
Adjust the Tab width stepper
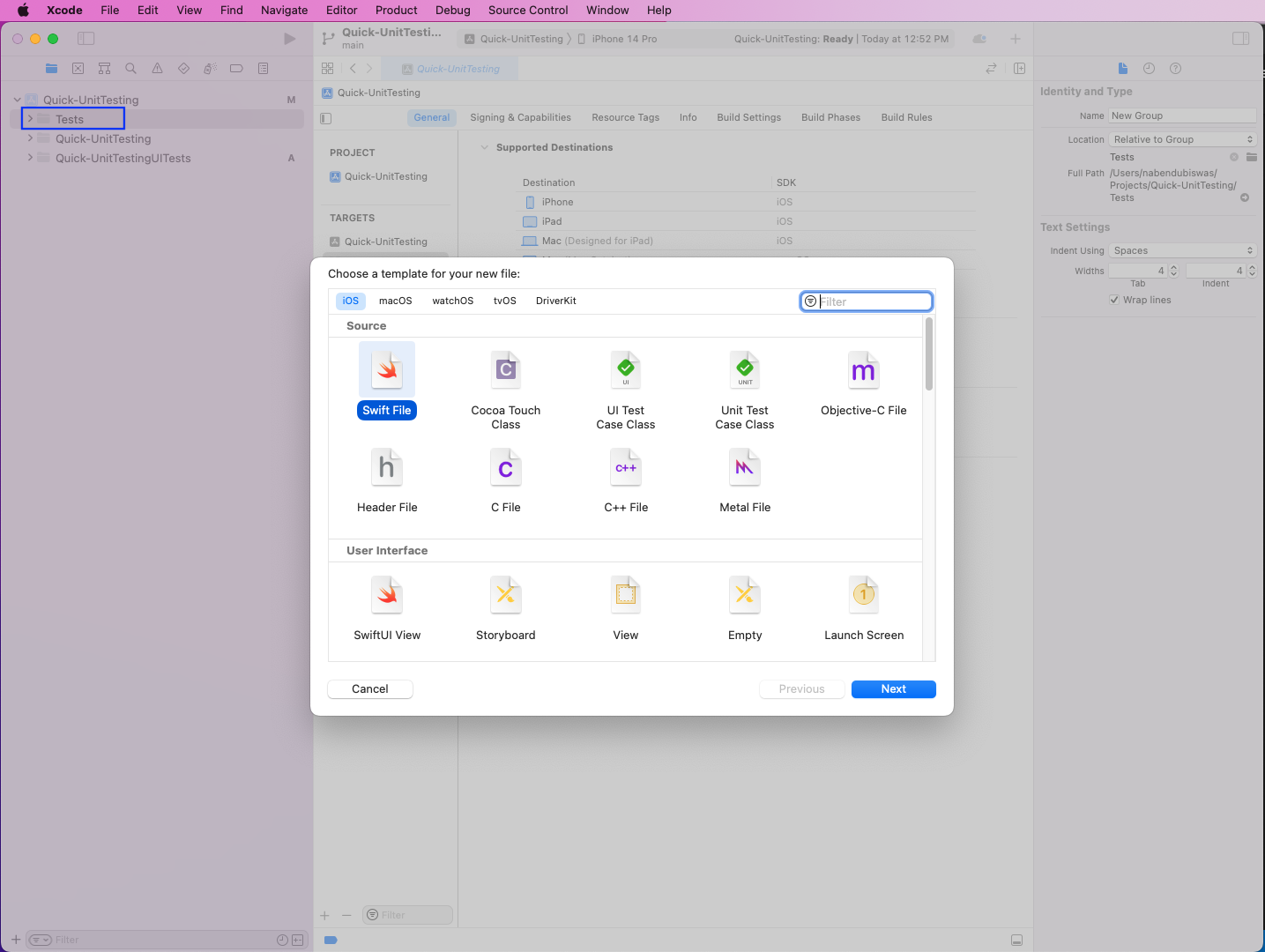(1173, 271)
